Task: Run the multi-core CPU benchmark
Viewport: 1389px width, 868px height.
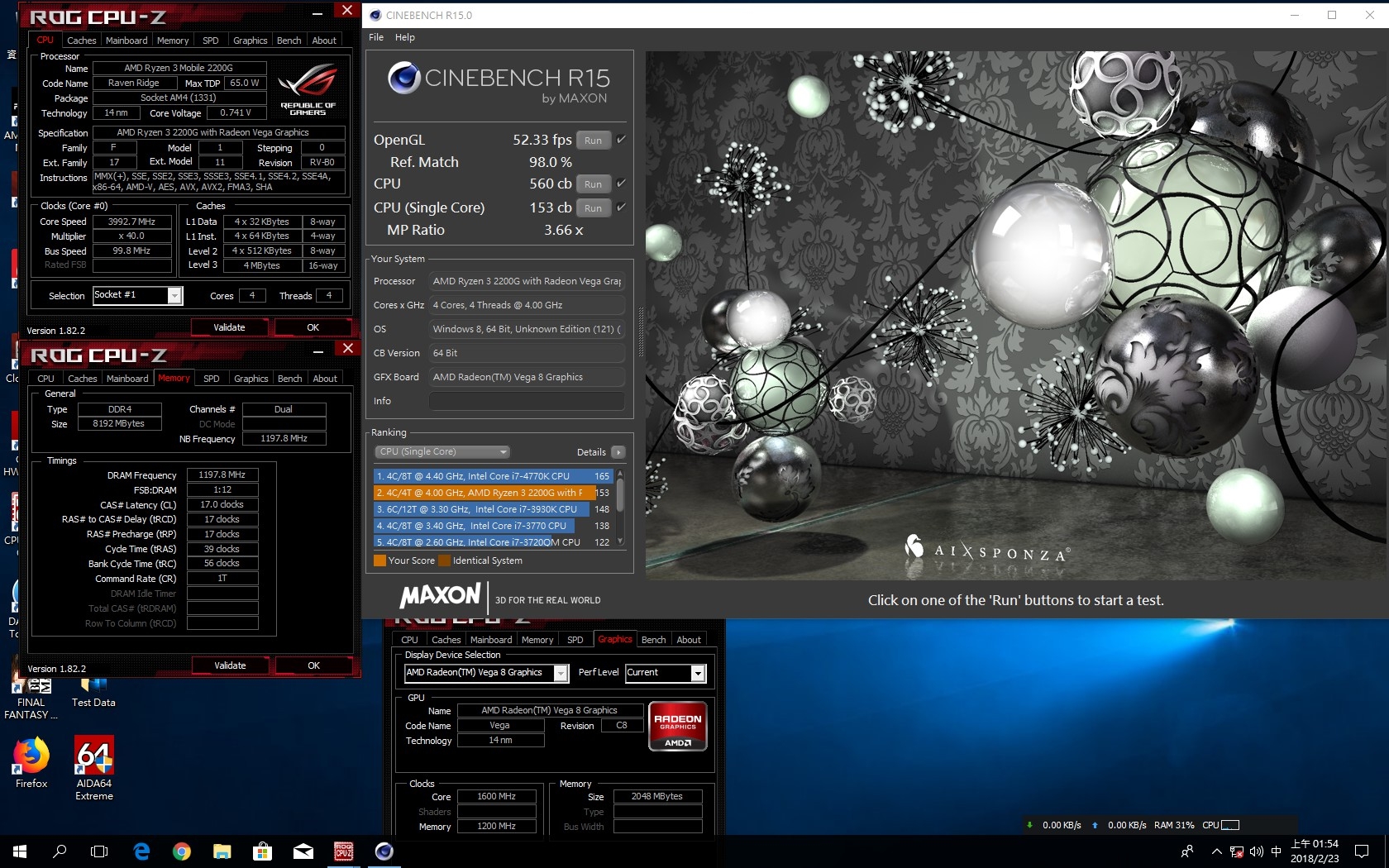Action: pyautogui.click(x=594, y=184)
